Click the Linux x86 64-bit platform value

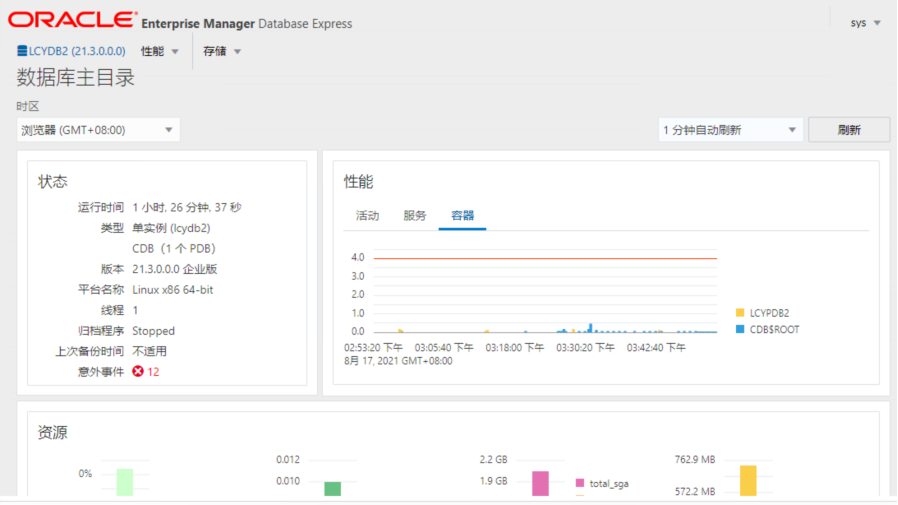click(x=172, y=290)
